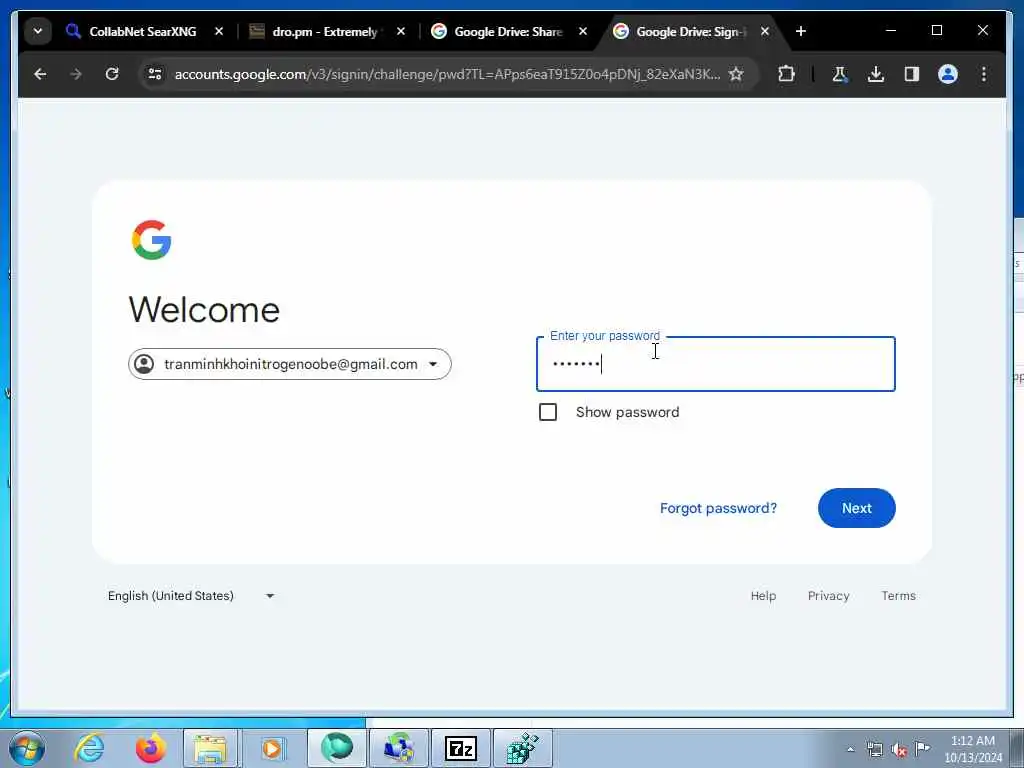Open the English (United States) language dropdown
Viewport: 1024px width, 768px height.
(191, 596)
